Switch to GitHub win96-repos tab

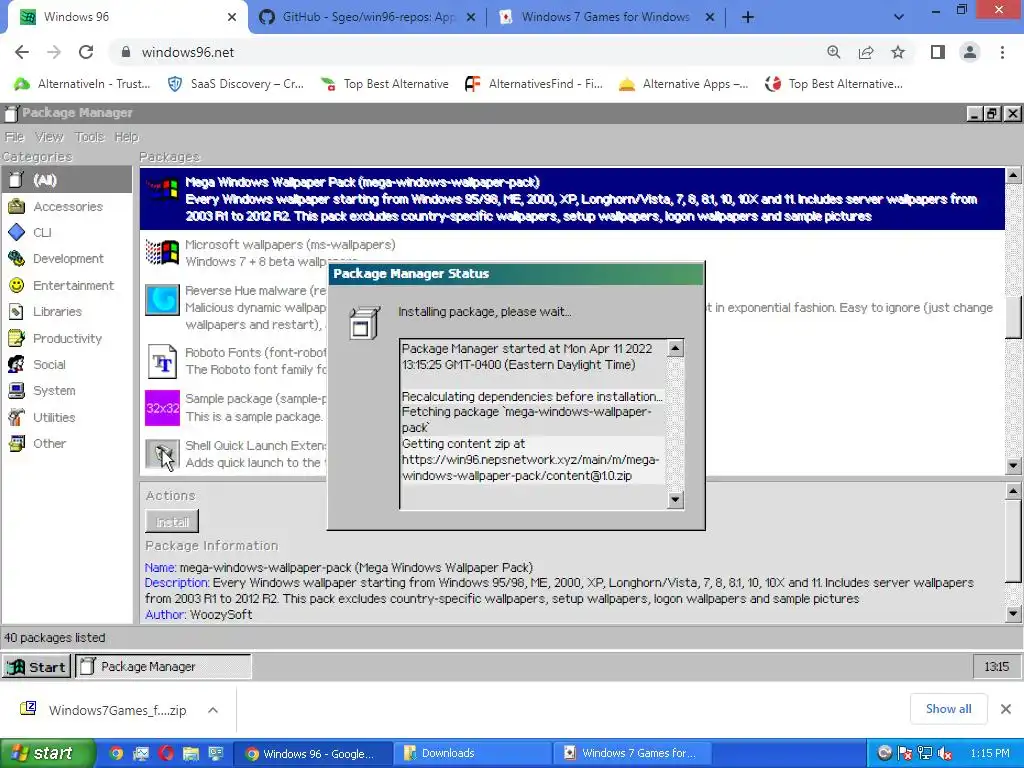click(x=368, y=17)
